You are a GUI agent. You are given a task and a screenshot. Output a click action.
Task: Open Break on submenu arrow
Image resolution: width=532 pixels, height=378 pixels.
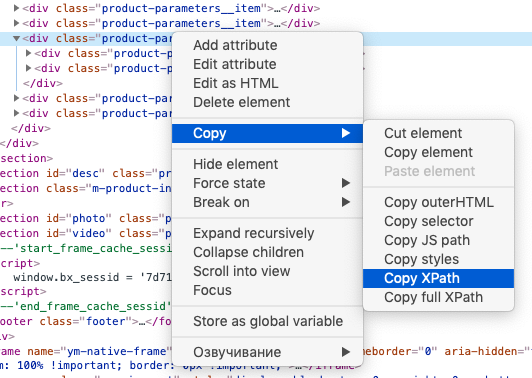point(346,202)
